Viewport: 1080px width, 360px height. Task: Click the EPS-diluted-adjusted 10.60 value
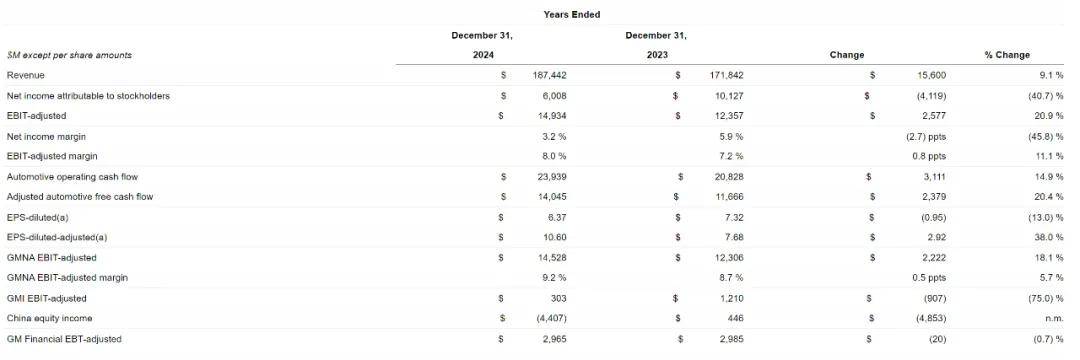tap(556, 237)
